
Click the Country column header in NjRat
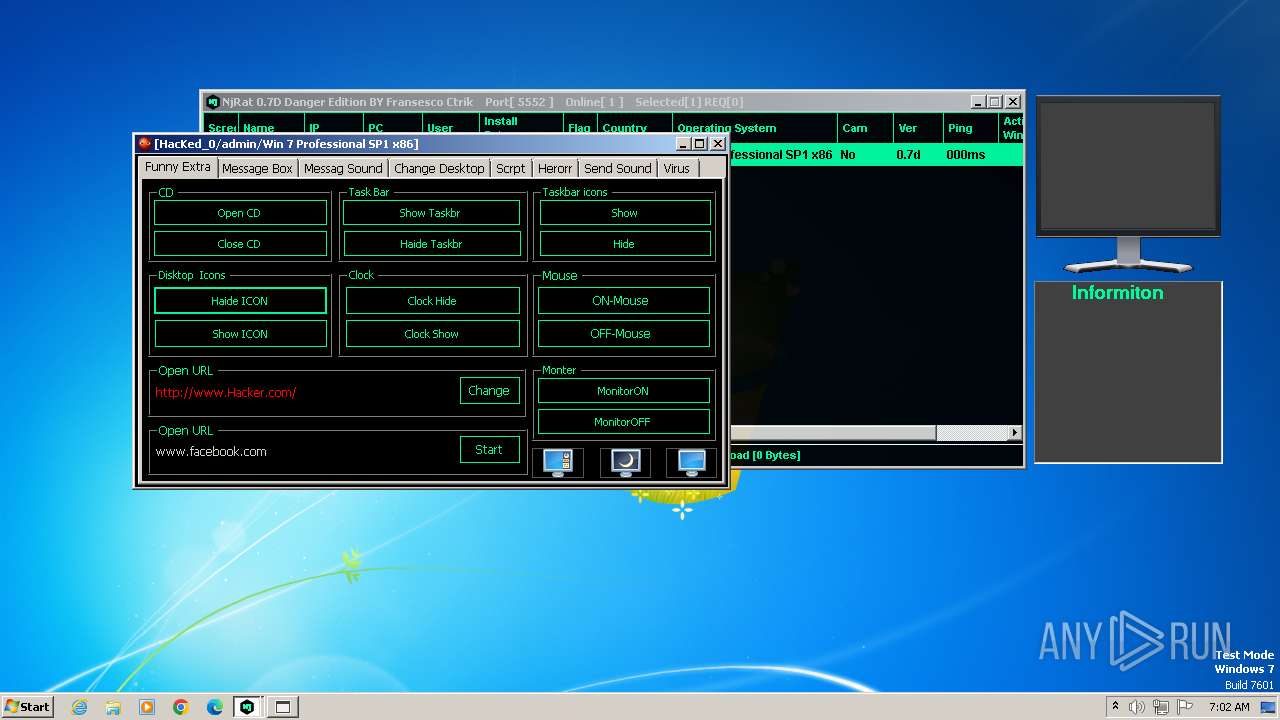click(634, 128)
